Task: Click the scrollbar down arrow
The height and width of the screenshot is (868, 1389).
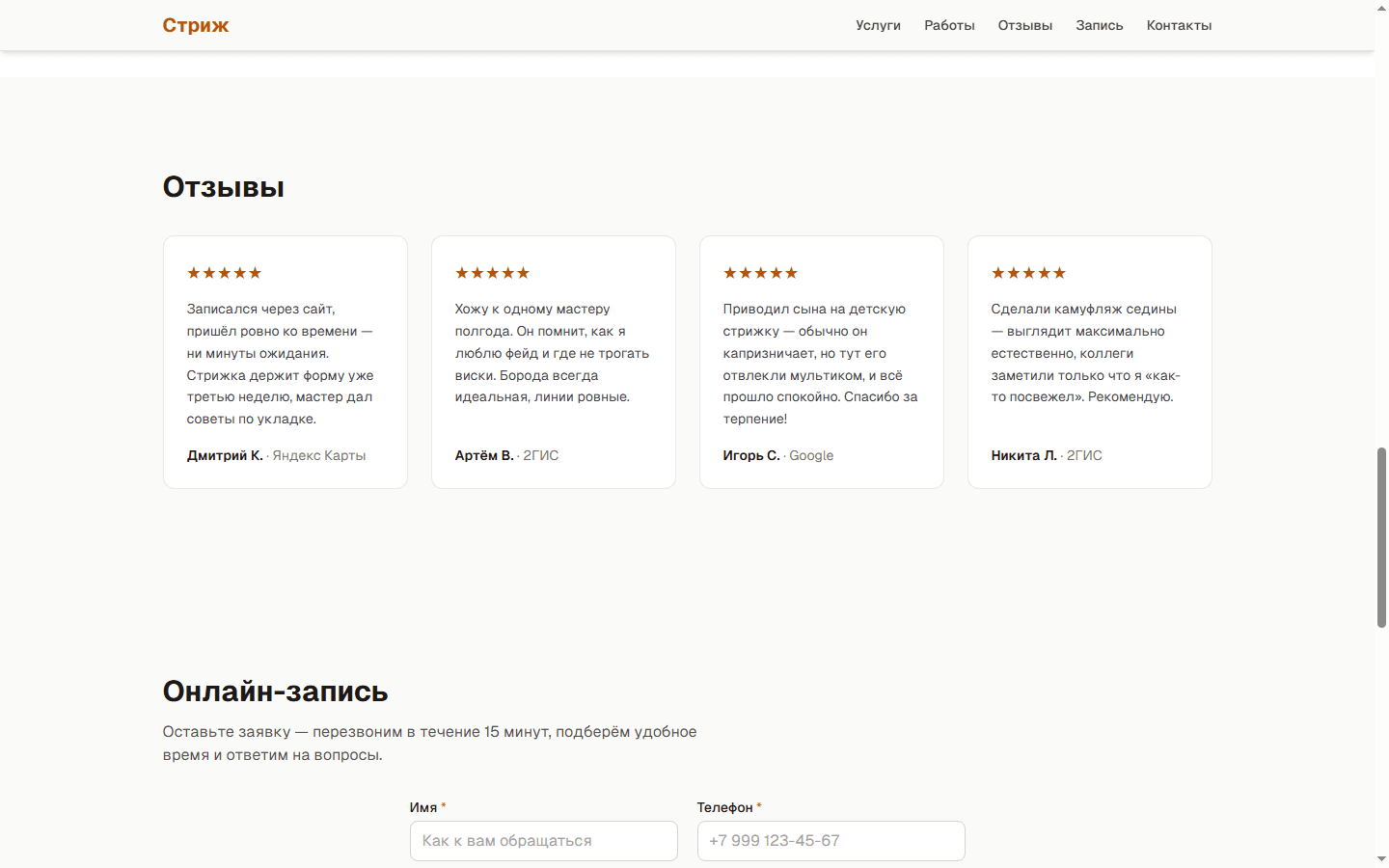Action: tap(1381, 859)
